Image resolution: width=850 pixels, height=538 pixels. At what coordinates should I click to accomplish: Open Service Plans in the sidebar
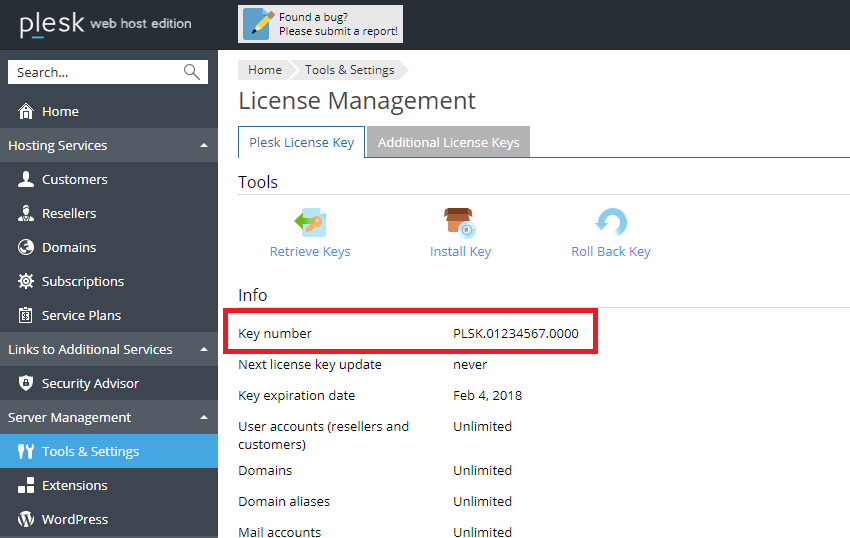pyautogui.click(x=81, y=316)
